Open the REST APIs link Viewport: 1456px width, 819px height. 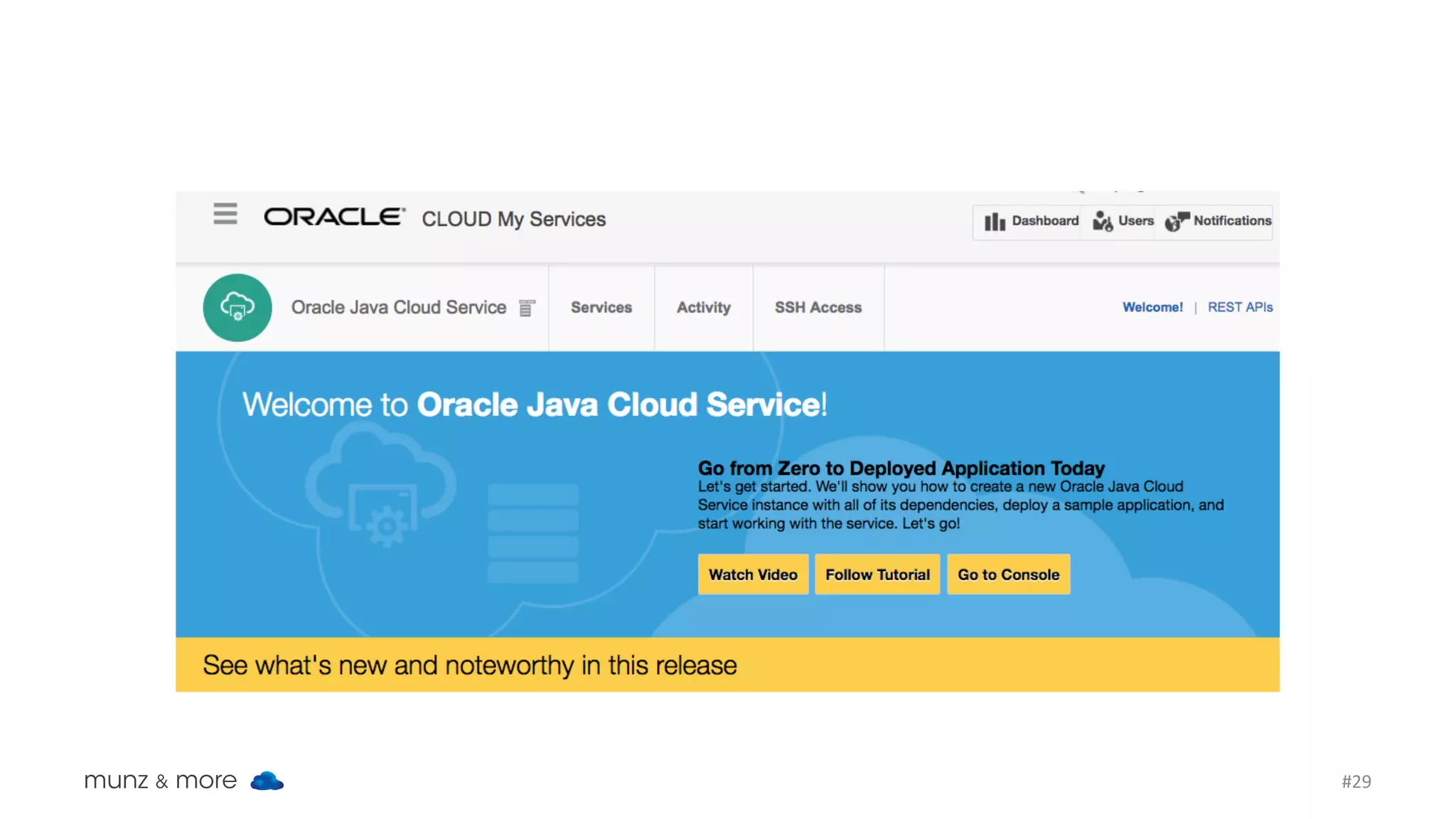pos(1240,307)
